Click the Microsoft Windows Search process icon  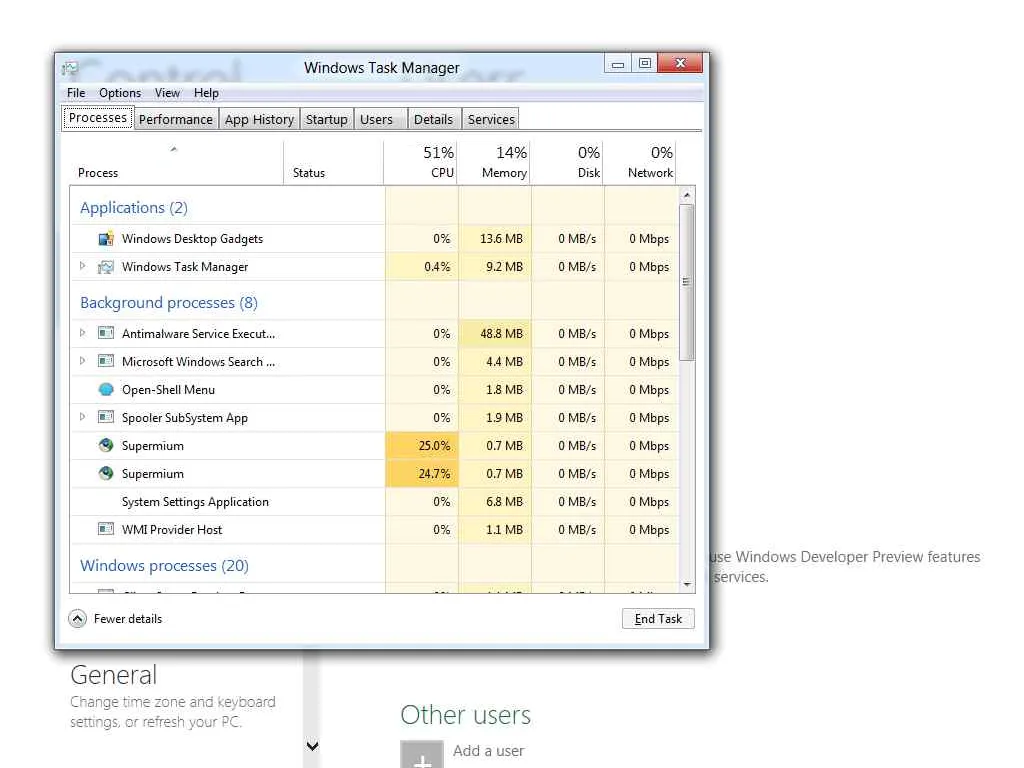click(x=106, y=361)
